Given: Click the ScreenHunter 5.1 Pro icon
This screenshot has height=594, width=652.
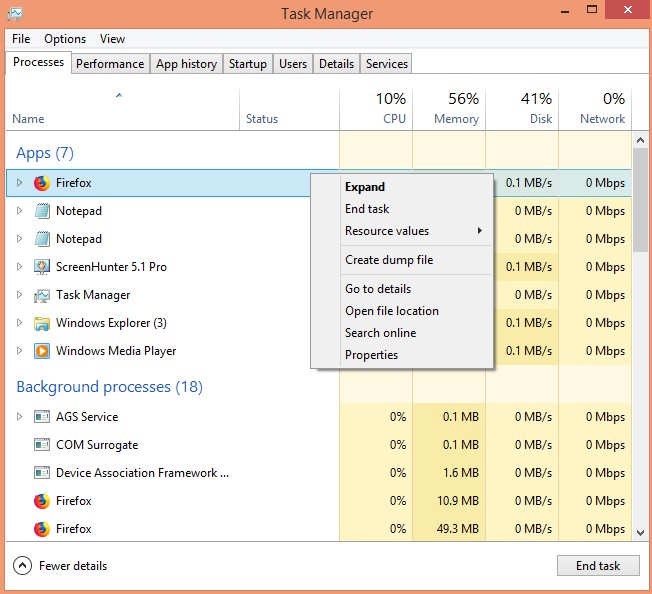Looking at the screenshot, I should coord(42,267).
